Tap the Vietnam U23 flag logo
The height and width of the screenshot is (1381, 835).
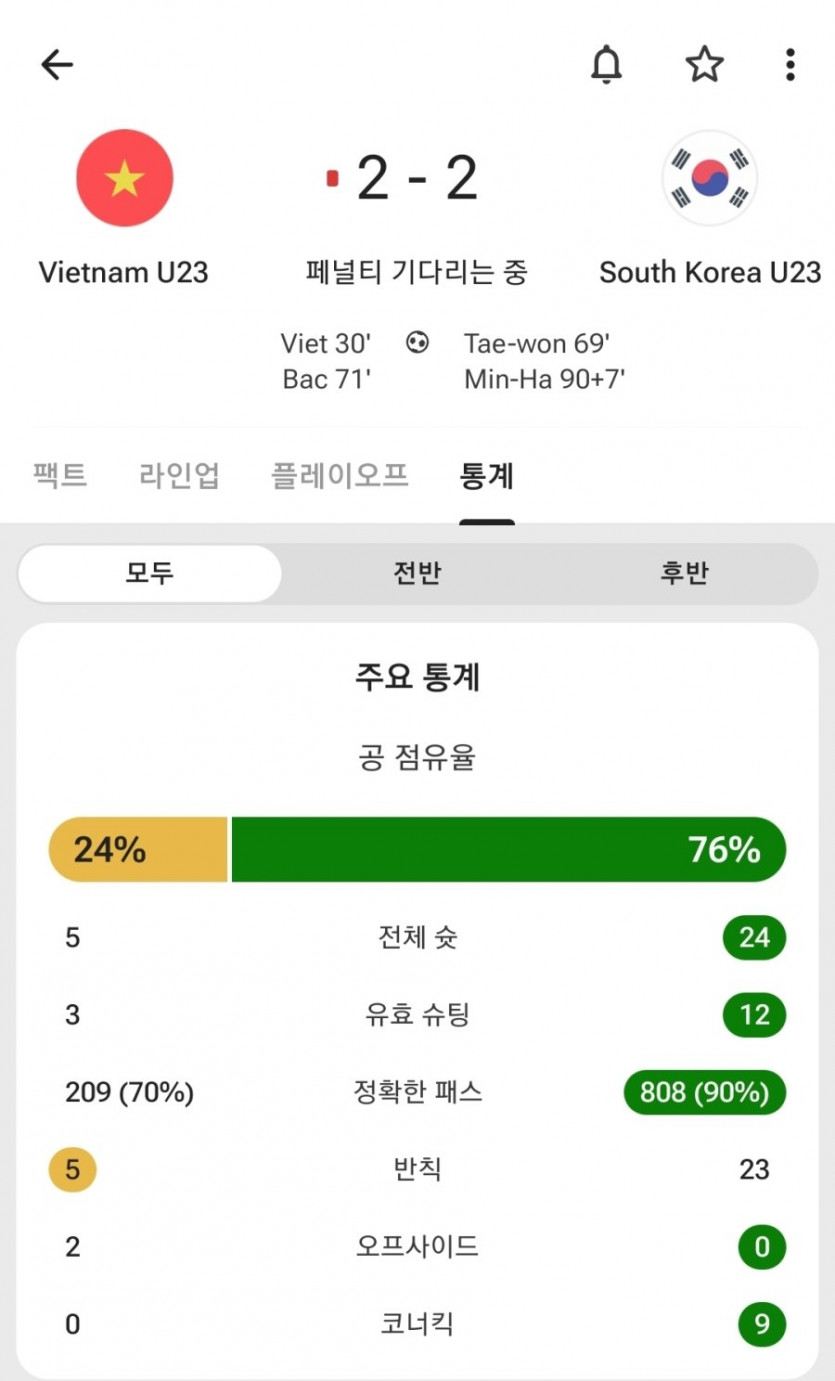coord(125,178)
